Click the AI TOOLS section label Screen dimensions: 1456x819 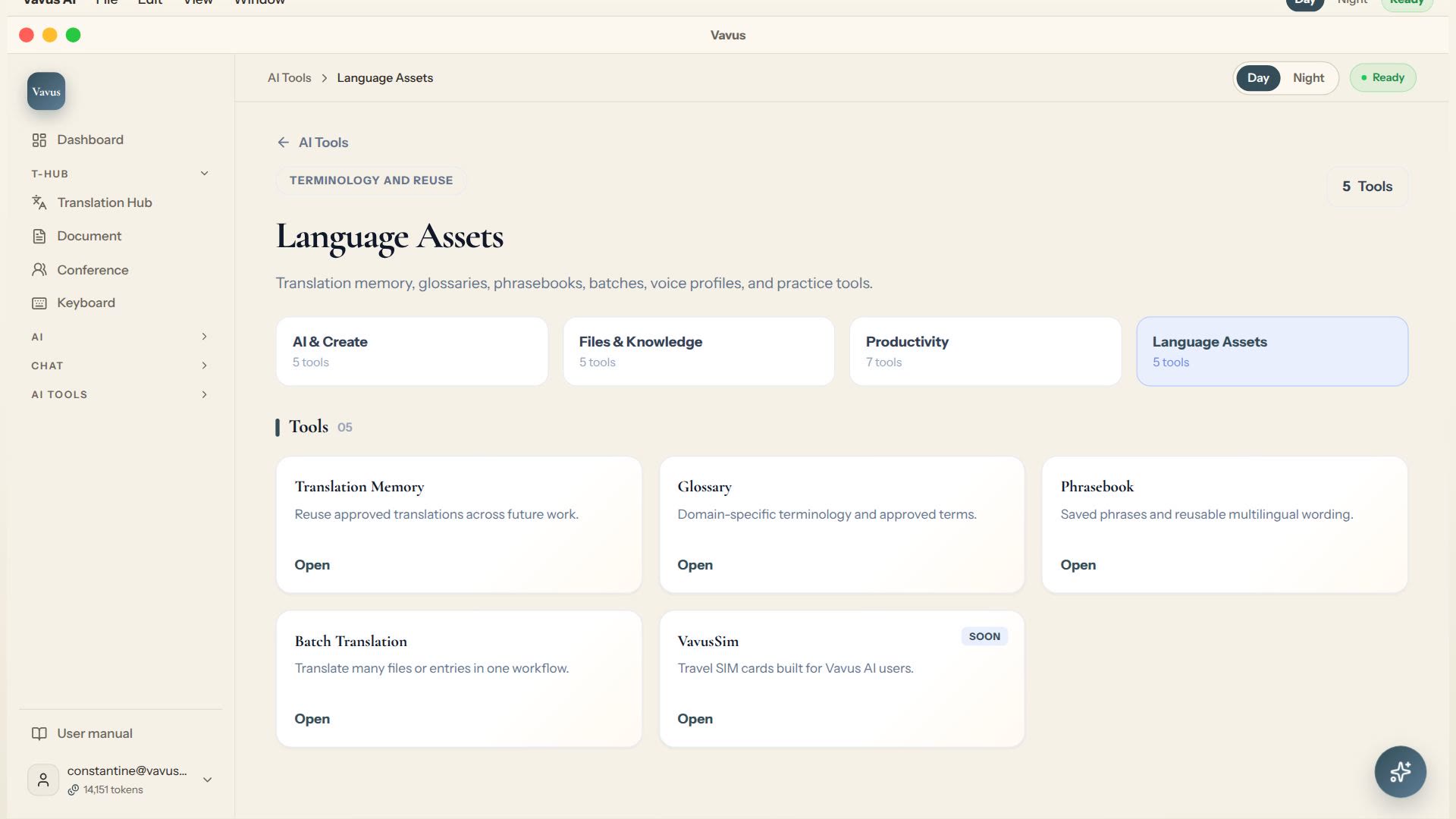(x=59, y=394)
